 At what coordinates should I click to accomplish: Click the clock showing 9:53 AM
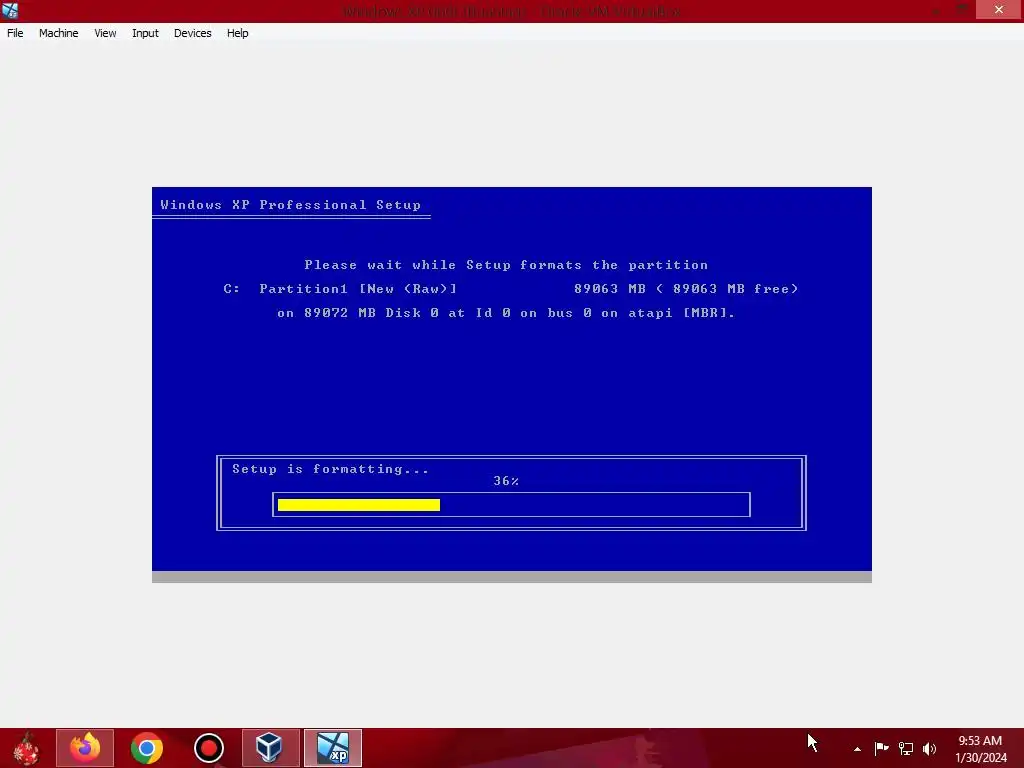point(980,741)
